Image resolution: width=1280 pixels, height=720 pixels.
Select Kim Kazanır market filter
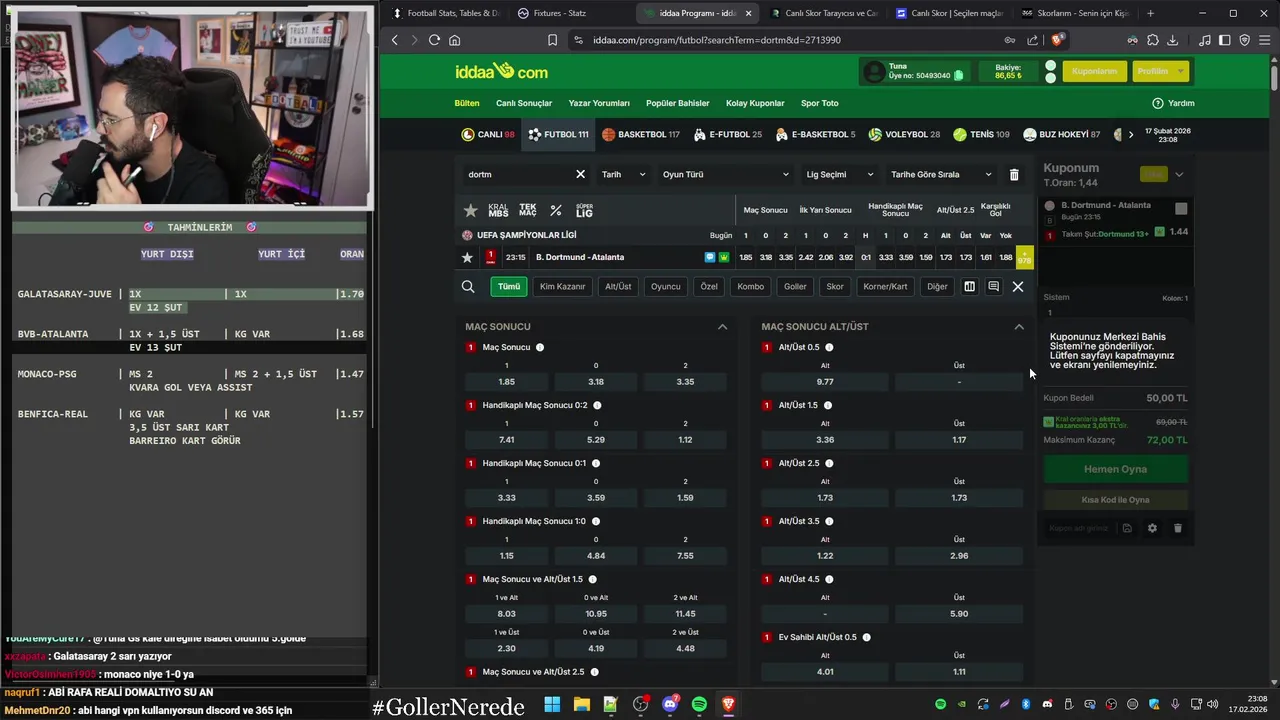tap(562, 287)
